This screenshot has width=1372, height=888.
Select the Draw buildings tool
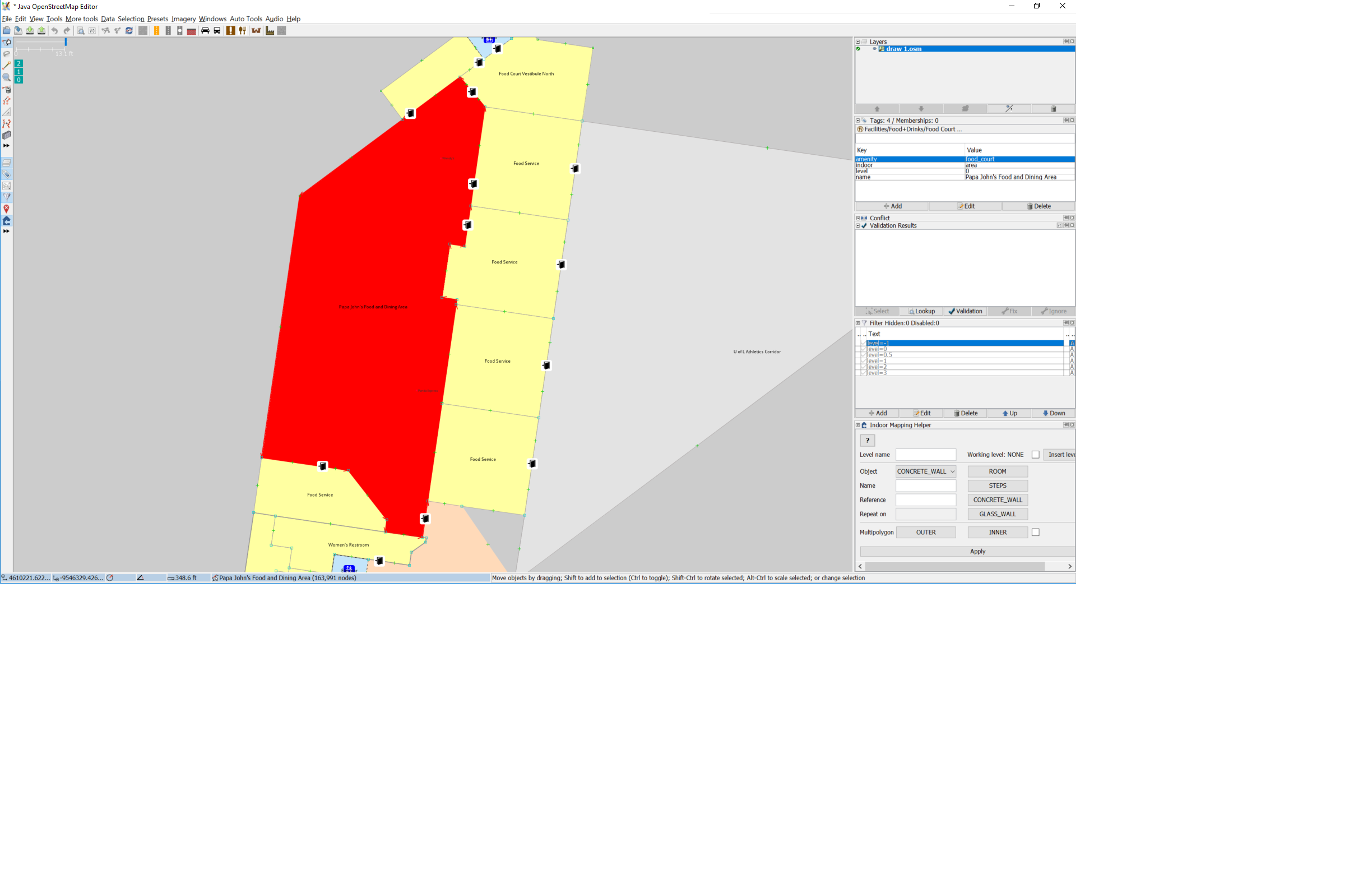coord(6,136)
